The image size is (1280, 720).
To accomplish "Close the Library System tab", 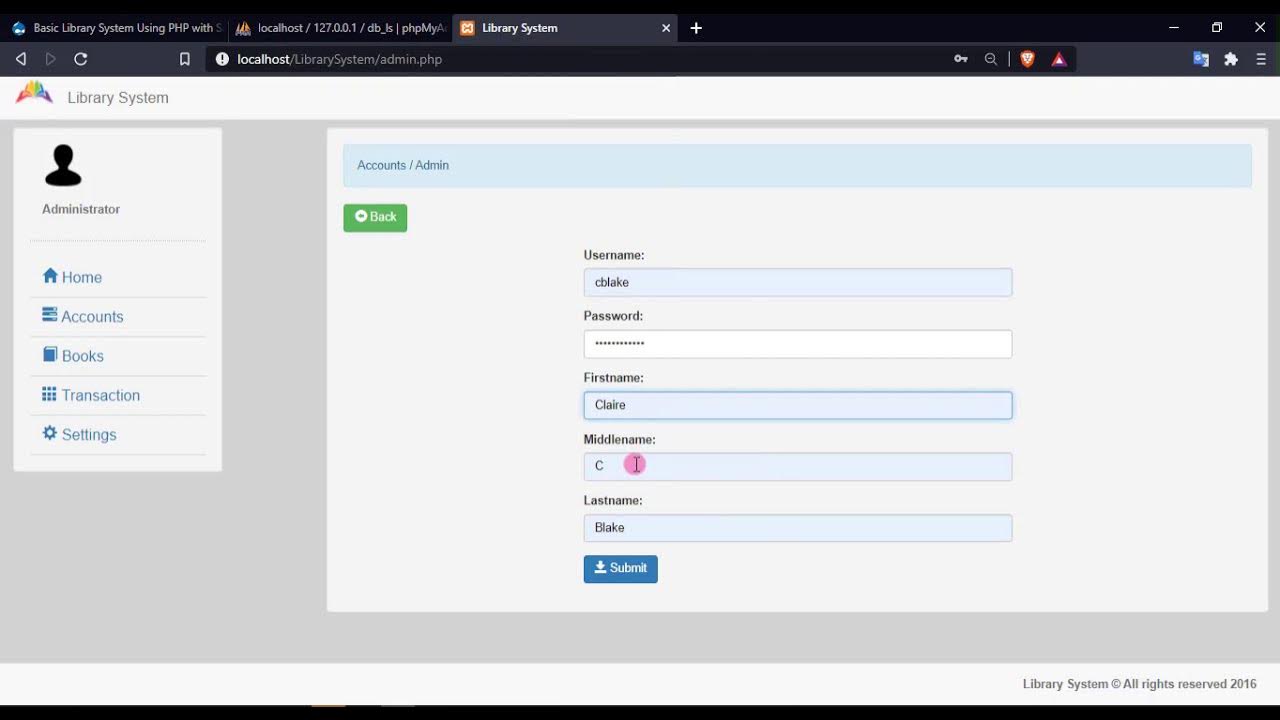I will pyautogui.click(x=666, y=28).
